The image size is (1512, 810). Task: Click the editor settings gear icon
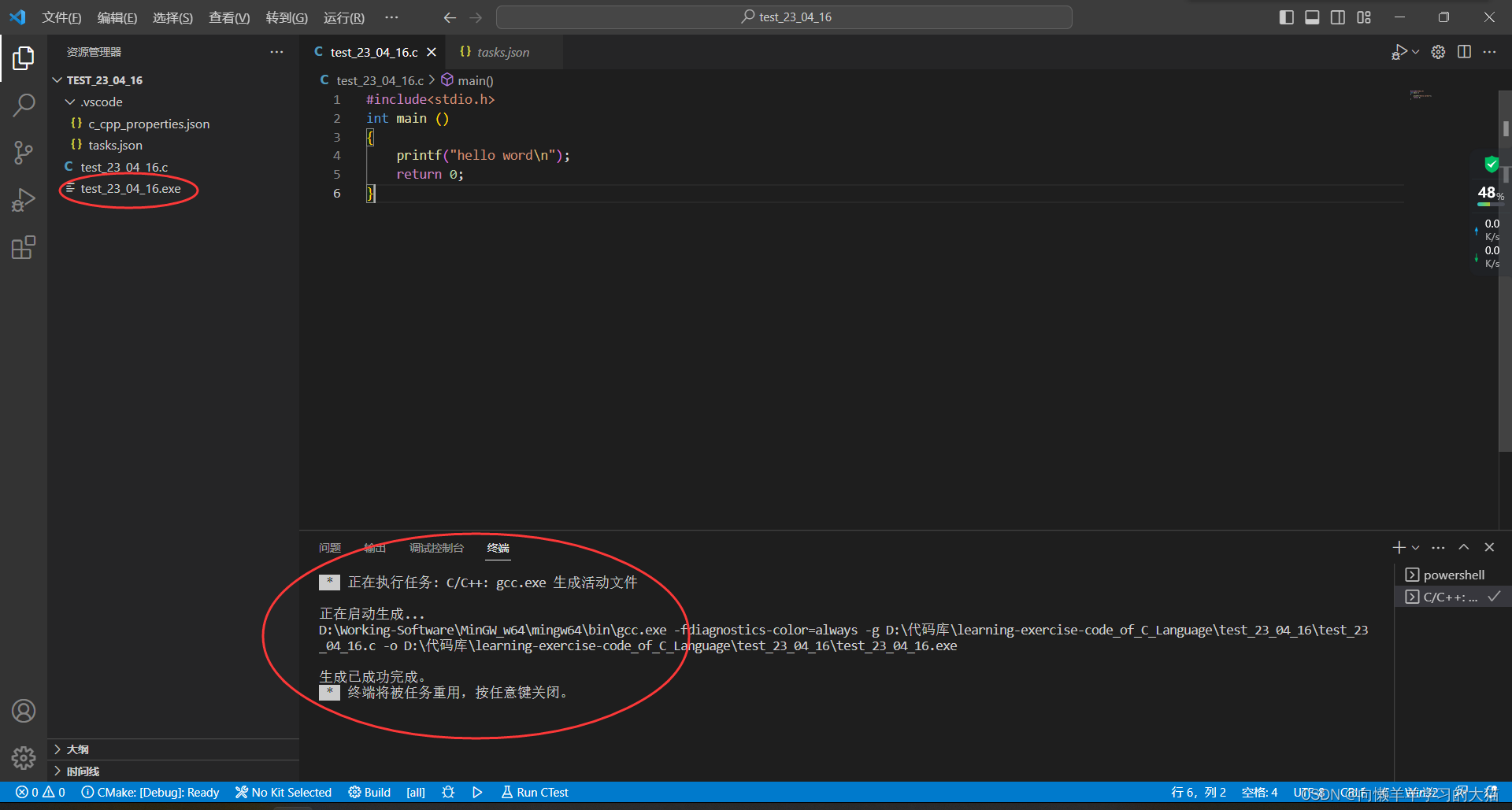pos(1438,52)
